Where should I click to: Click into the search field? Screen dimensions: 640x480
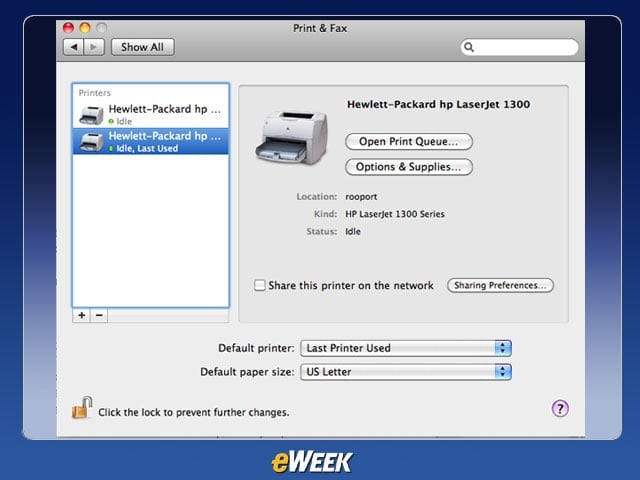click(x=520, y=47)
